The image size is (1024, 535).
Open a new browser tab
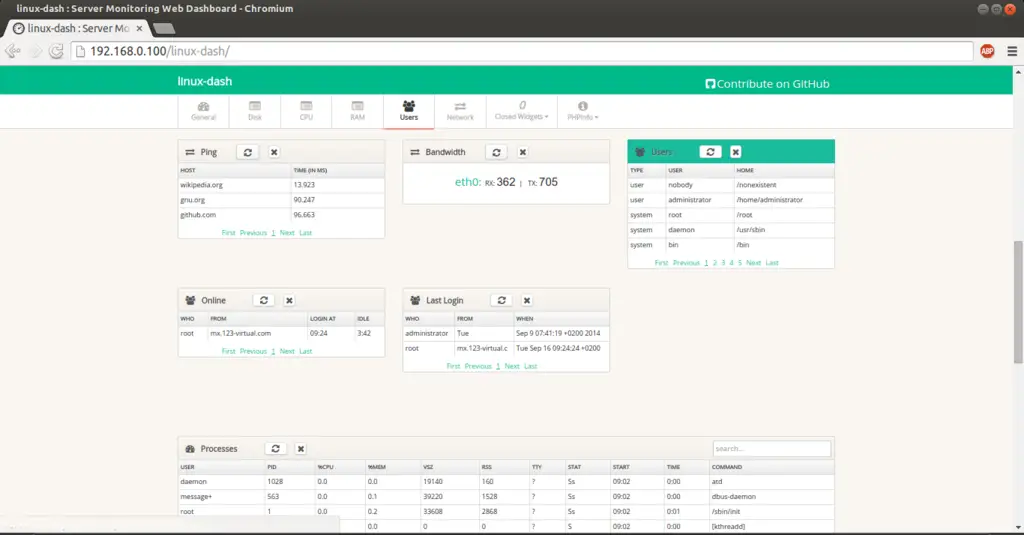pos(163,28)
